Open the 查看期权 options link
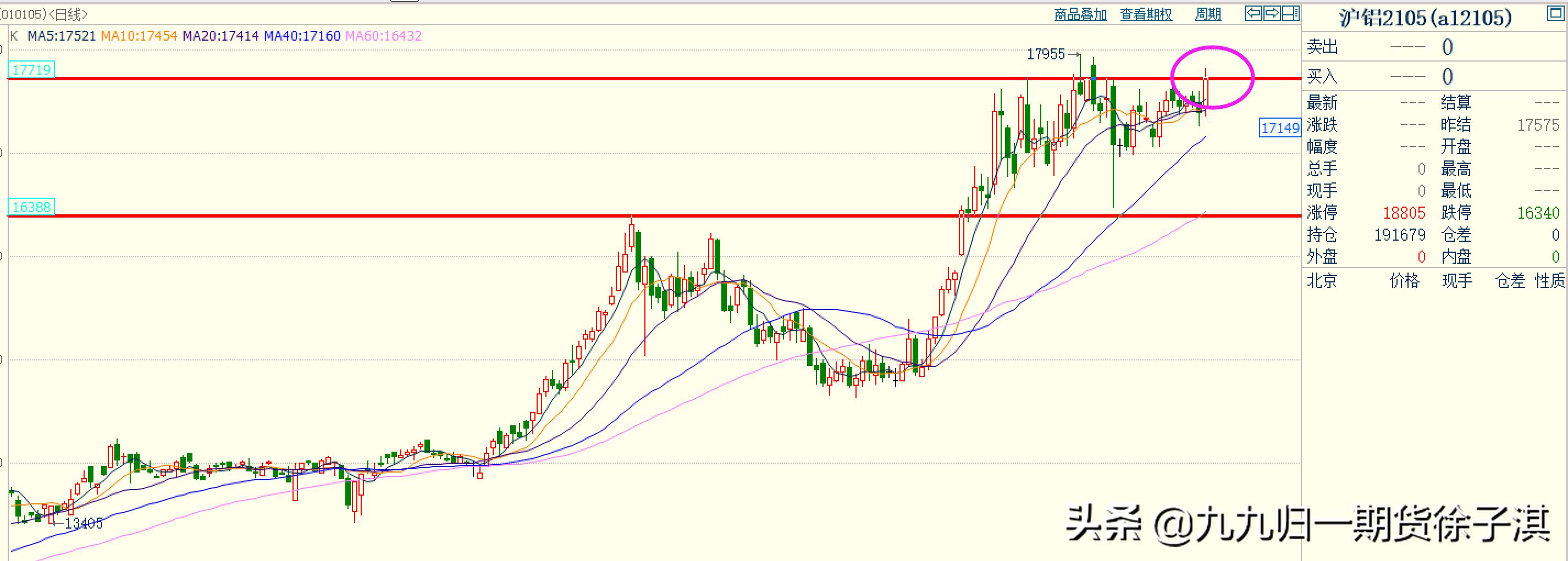 (1146, 15)
